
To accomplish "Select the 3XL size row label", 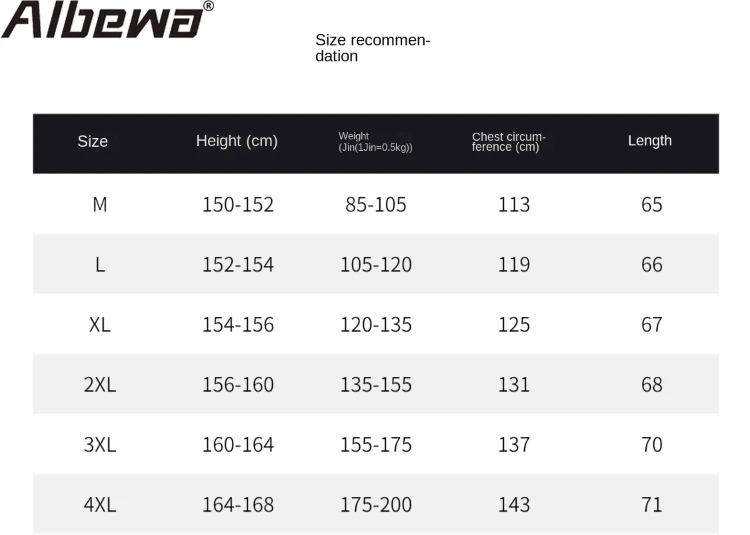I will 100,445.
